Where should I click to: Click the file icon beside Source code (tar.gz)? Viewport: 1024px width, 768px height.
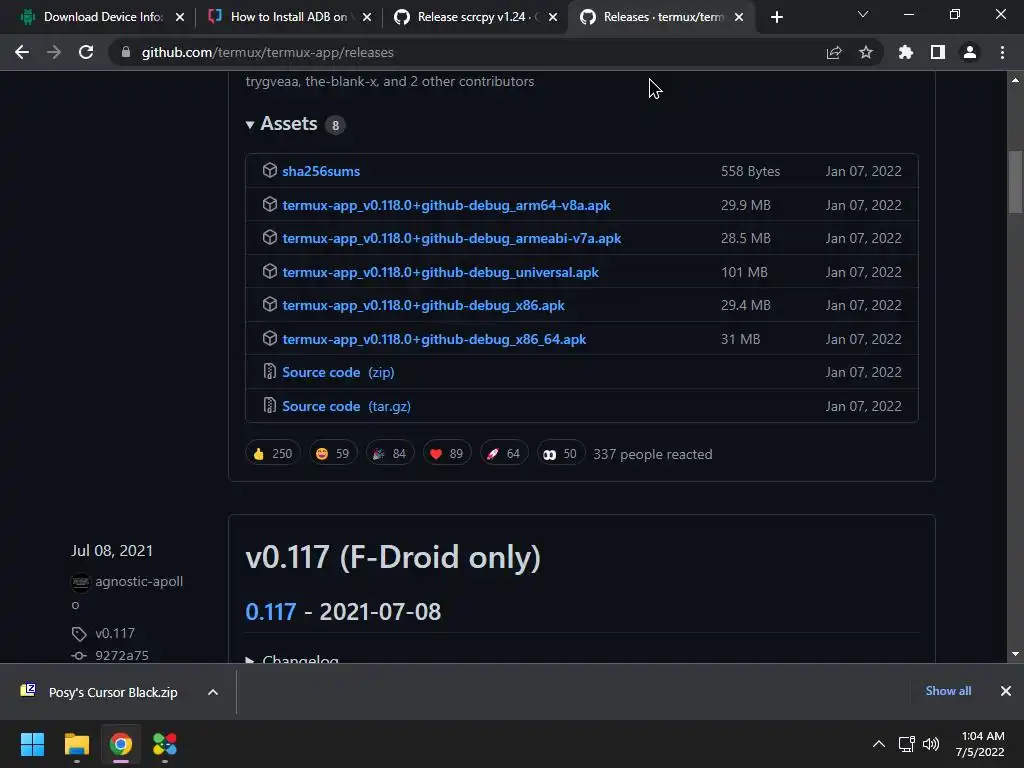pyautogui.click(x=269, y=406)
